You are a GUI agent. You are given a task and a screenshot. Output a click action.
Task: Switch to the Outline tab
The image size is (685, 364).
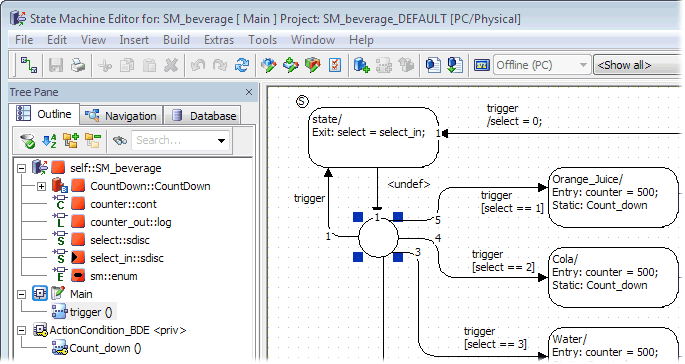tap(44, 114)
